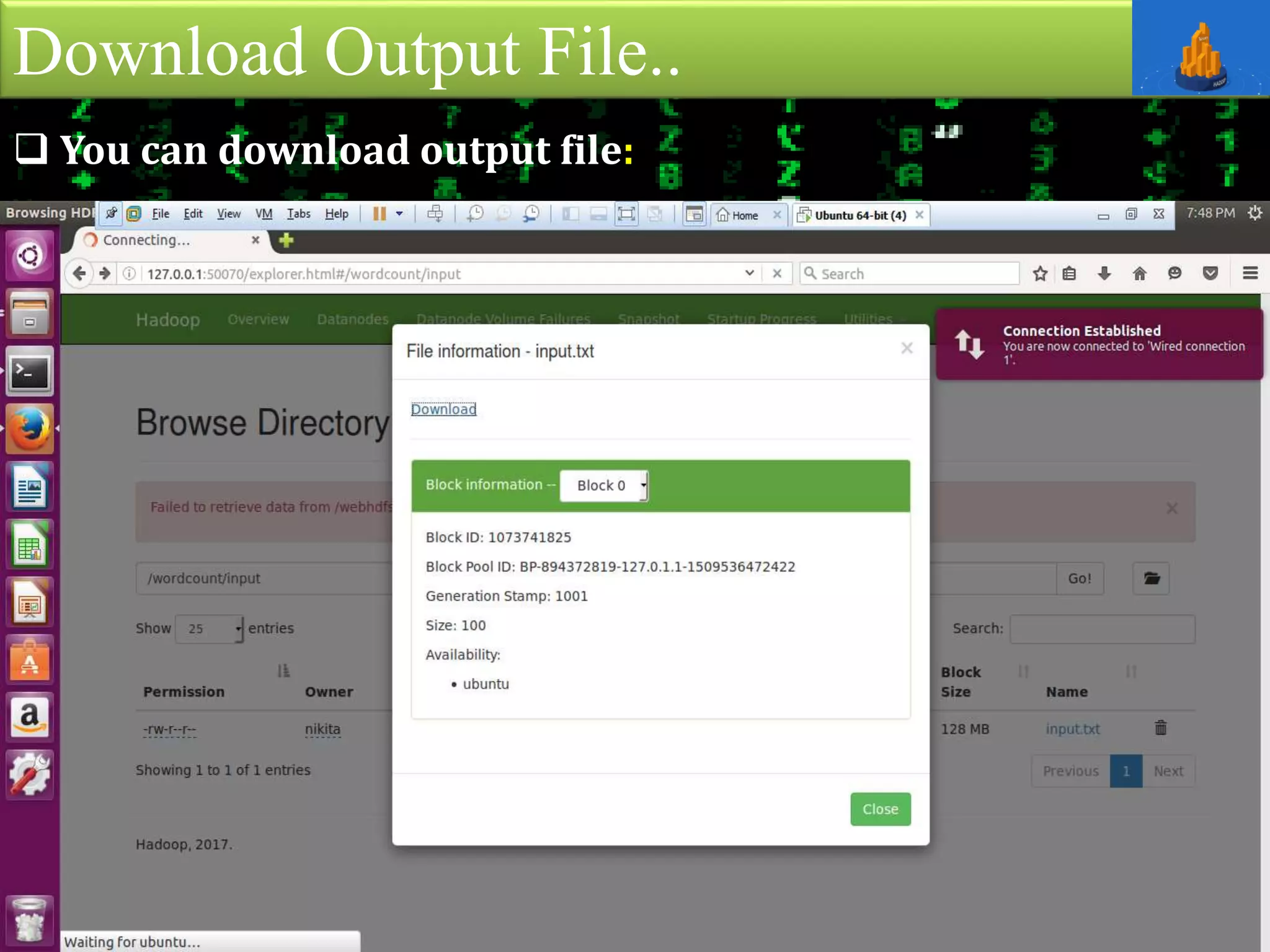Open the Firefox downloads arrow icon
Viewport: 1270px width, 952px height.
coord(1104,273)
